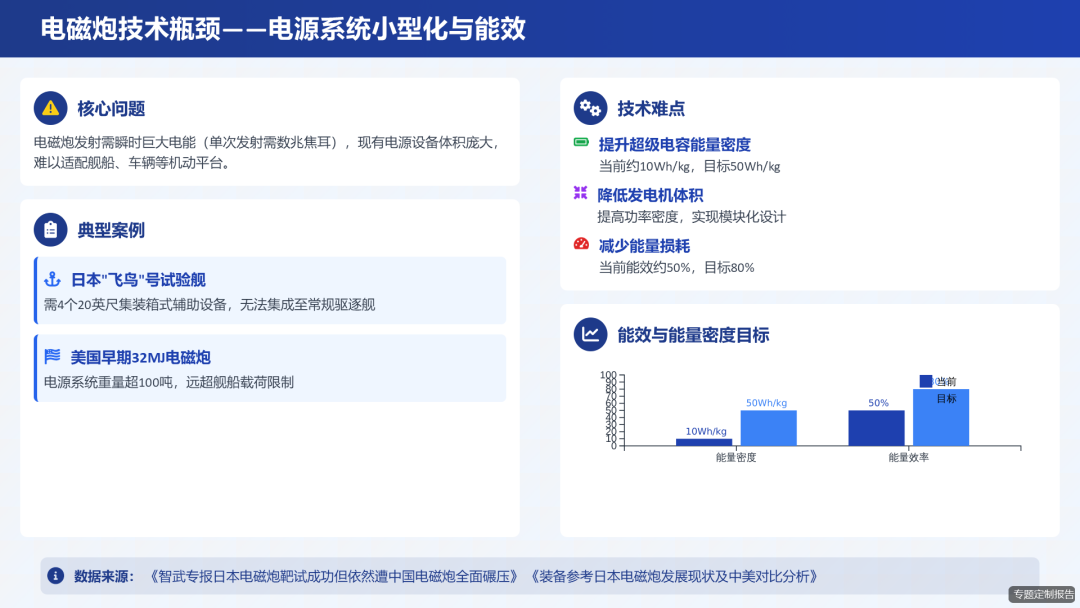Screen dimensions: 1080x608
Task: Click the line-chart icon next to 能效与能量密度目标
Action: point(590,335)
